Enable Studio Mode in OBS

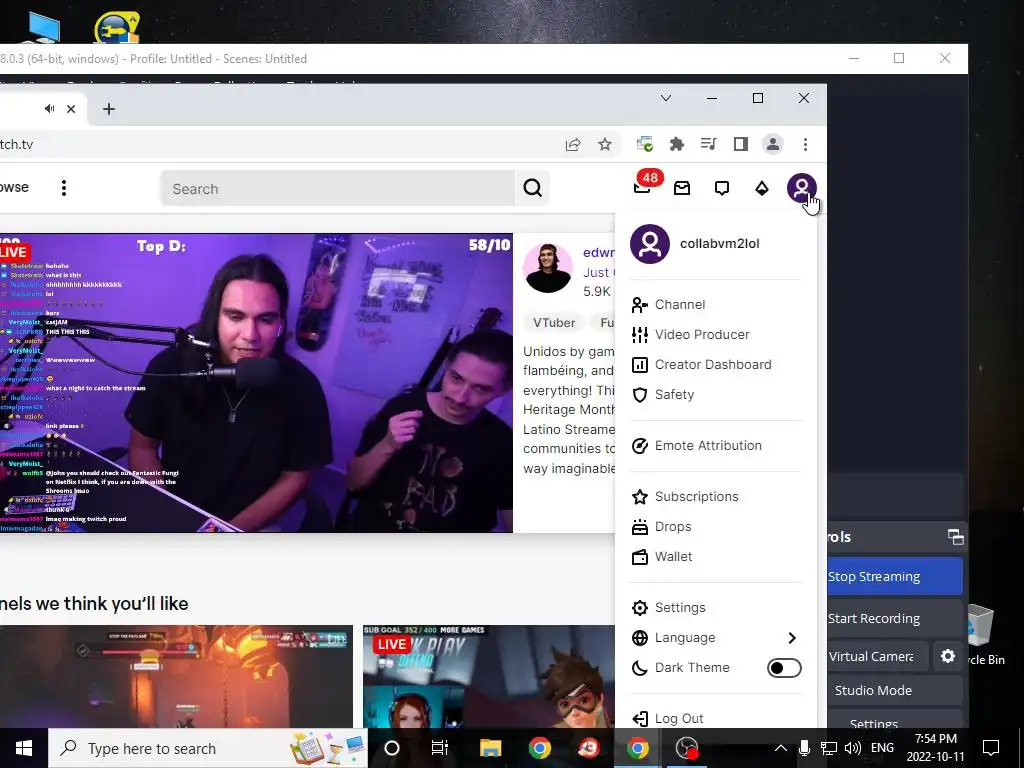894,690
